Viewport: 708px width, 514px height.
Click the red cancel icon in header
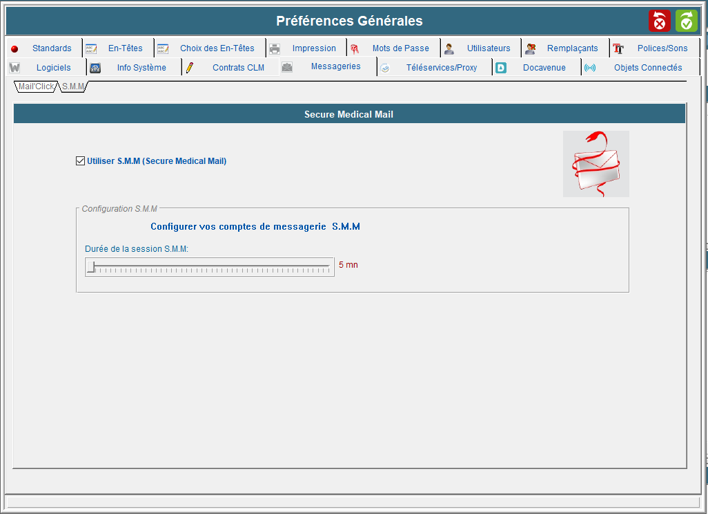click(659, 21)
